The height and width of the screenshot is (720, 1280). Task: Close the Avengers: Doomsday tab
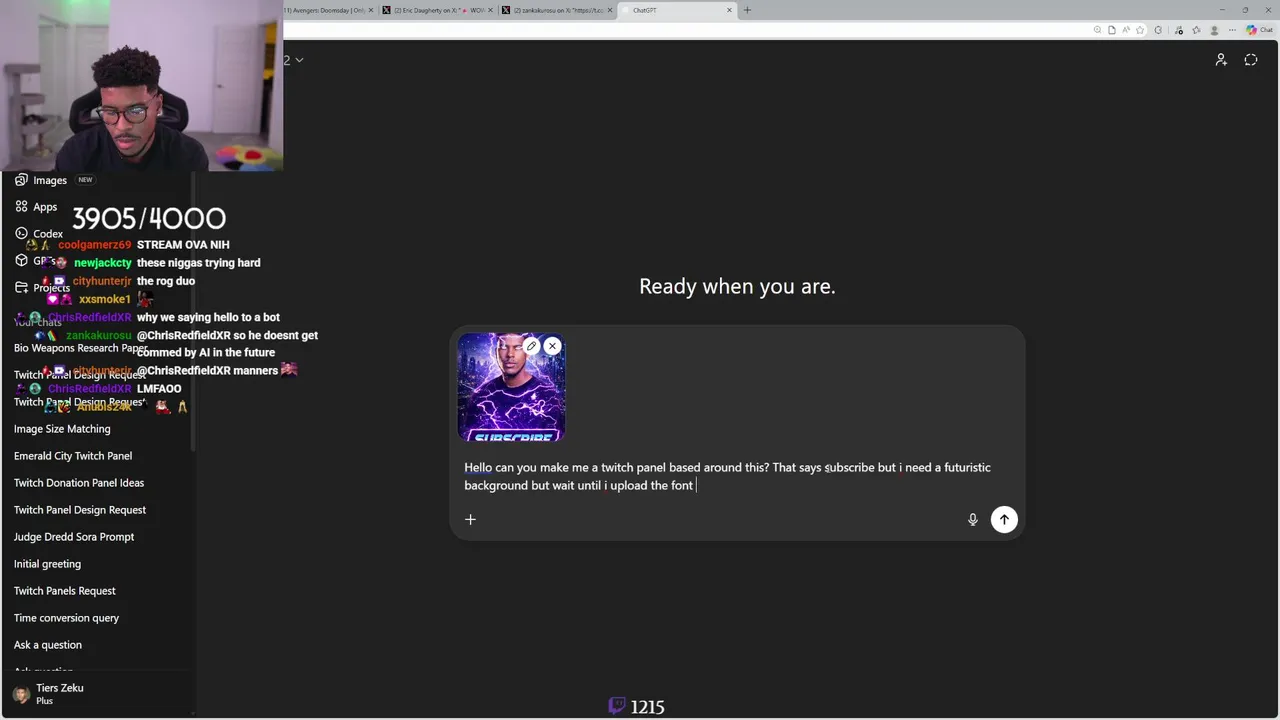[x=371, y=10]
